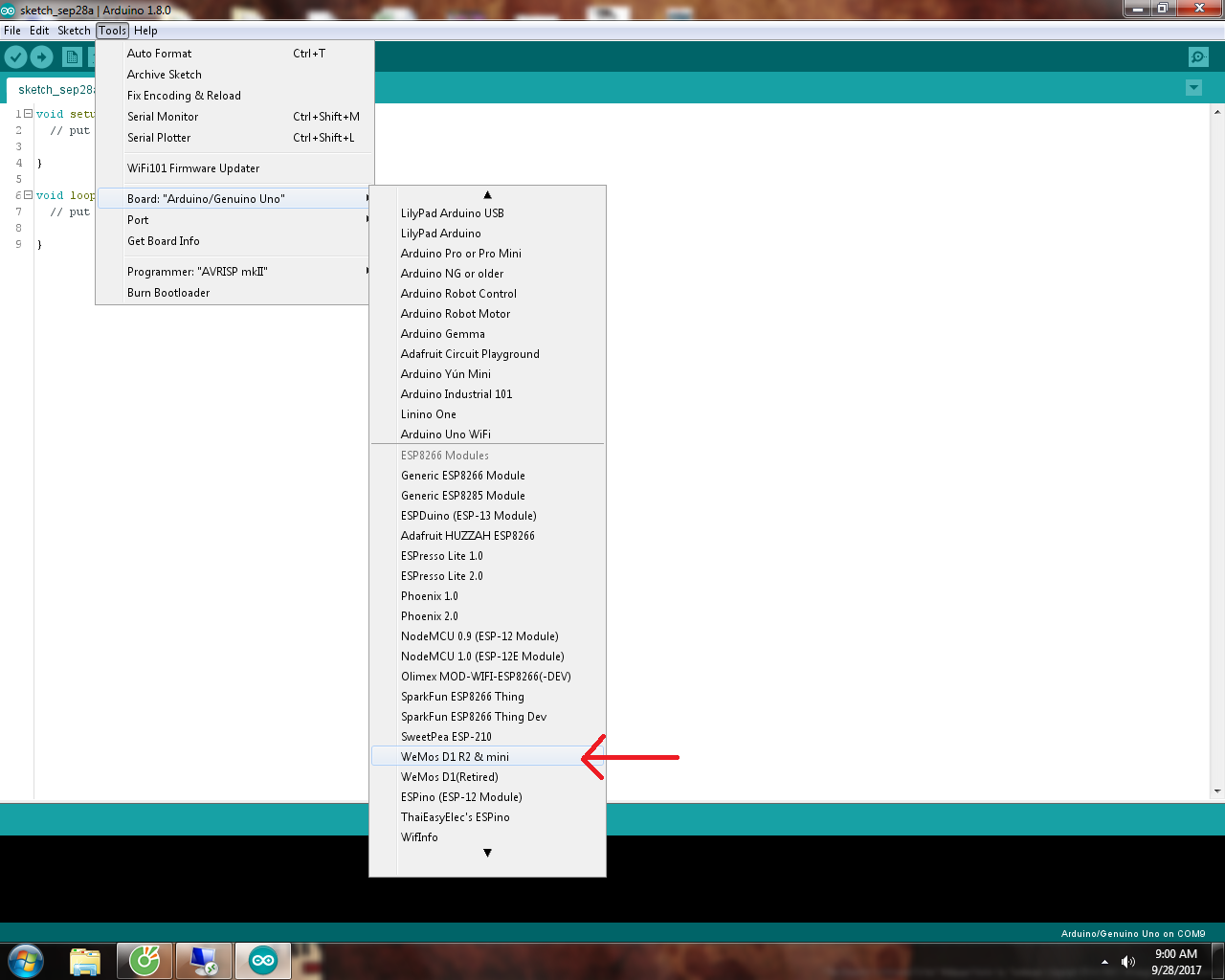Pick Arduino NG or older
Image resolution: width=1225 pixels, height=980 pixels.
click(487, 274)
